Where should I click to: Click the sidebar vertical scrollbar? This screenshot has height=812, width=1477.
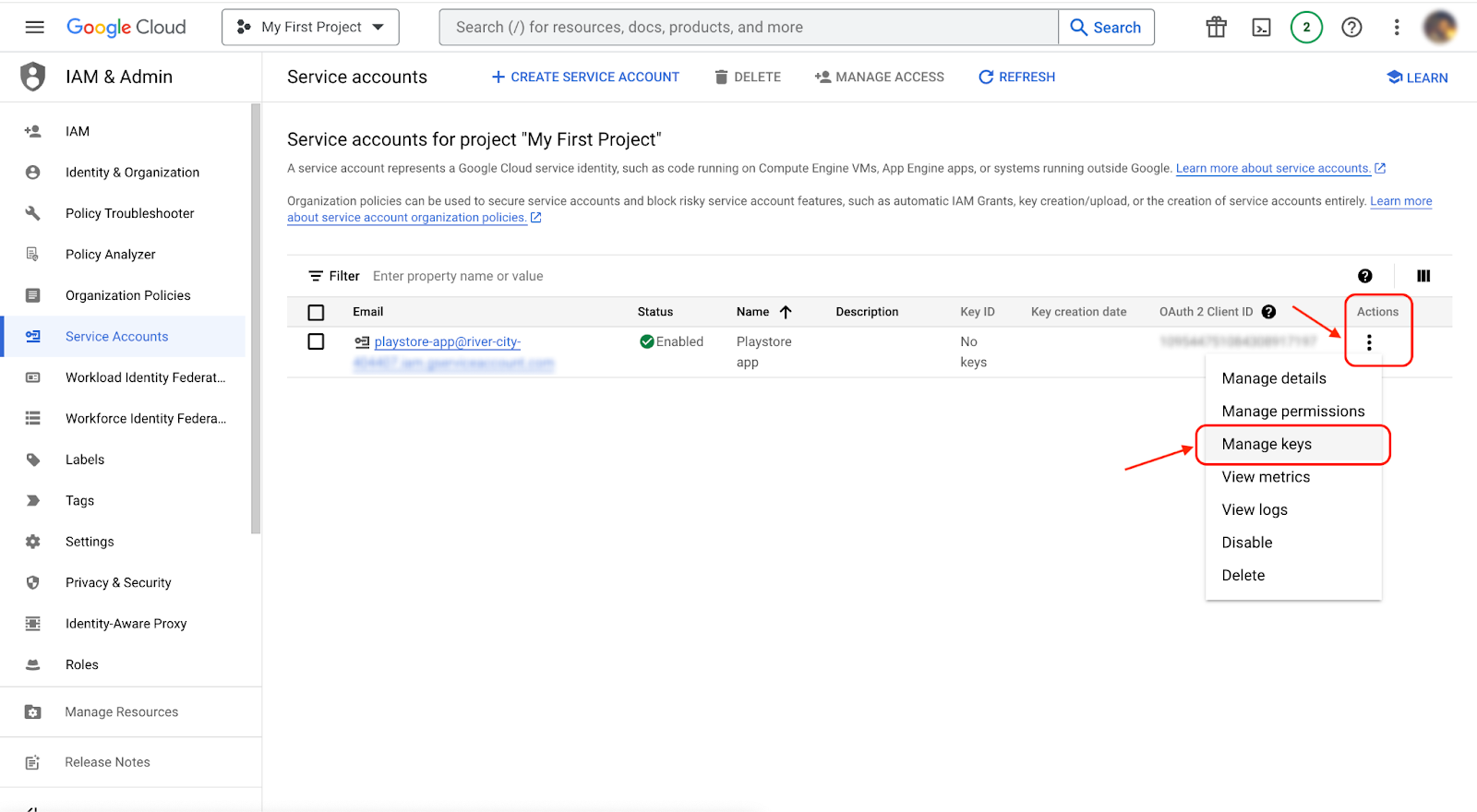pyautogui.click(x=256, y=318)
